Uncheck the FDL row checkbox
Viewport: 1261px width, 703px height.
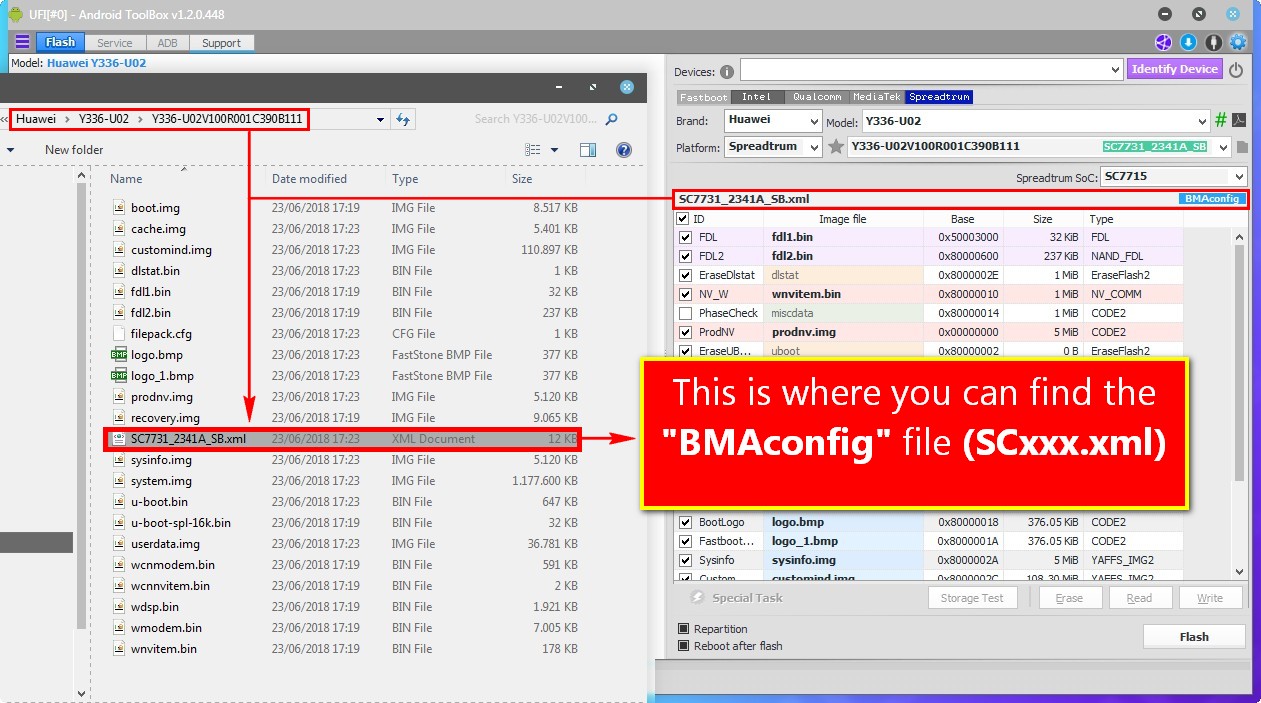point(685,238)
